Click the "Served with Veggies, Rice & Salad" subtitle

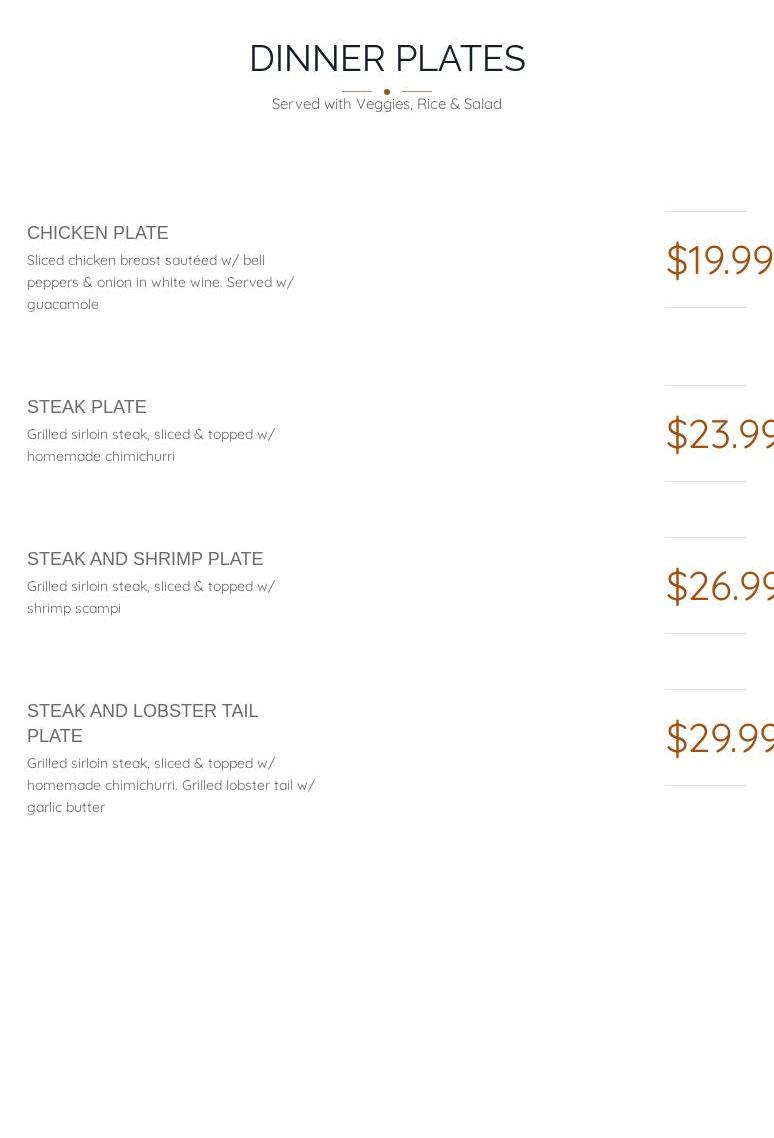tap(387, 104)
